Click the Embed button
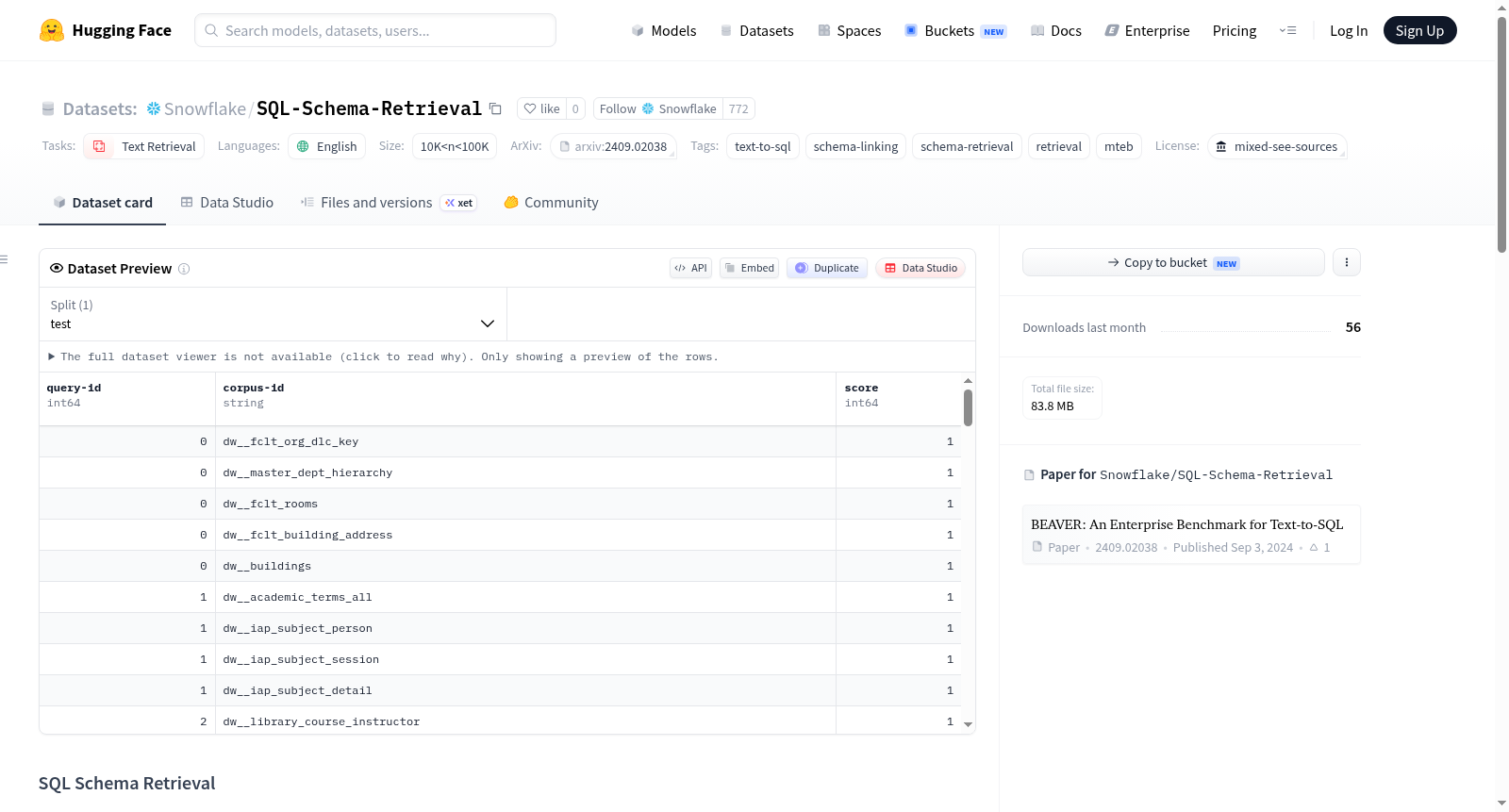The image size is (1509, 812). (x=750, y=268)
